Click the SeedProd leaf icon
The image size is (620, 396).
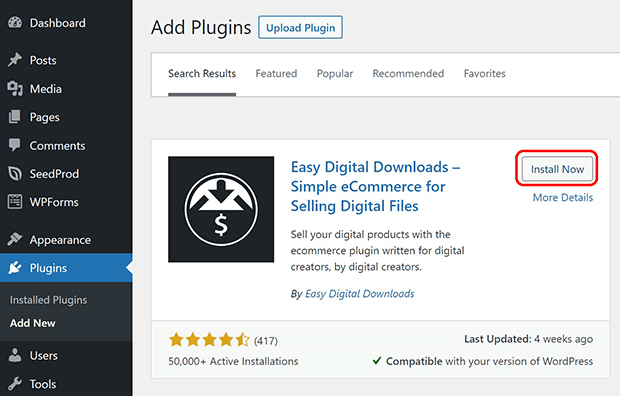click(15, 174)
